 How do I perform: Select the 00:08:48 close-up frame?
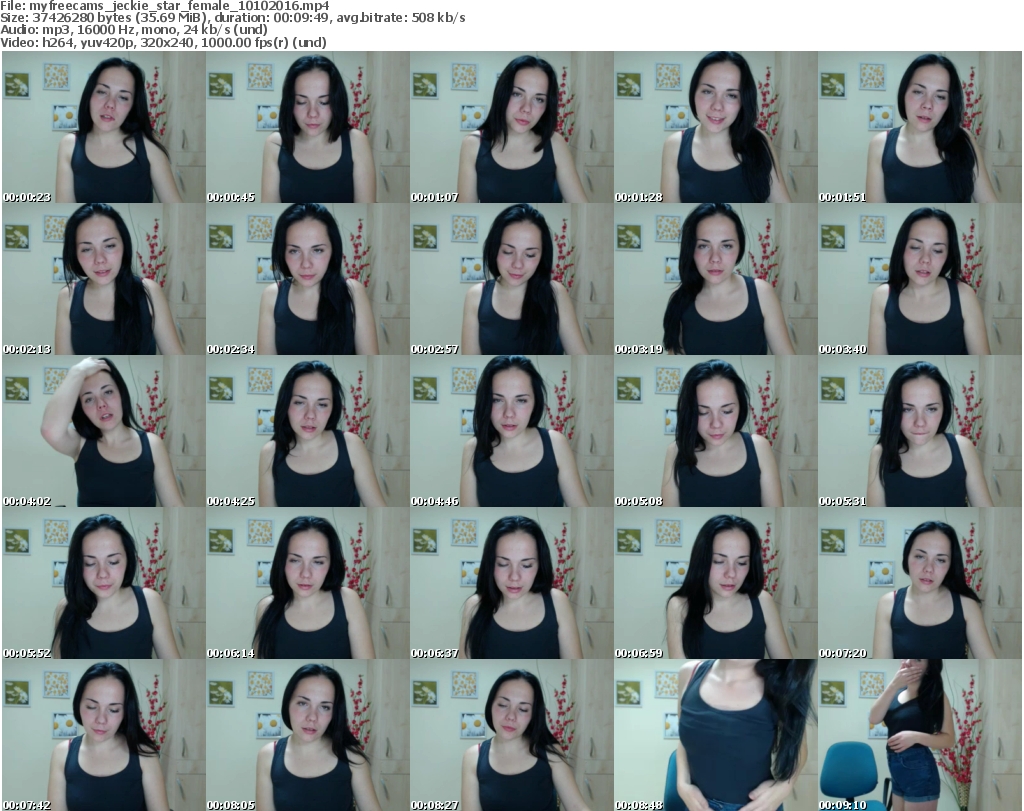[715, 735]
